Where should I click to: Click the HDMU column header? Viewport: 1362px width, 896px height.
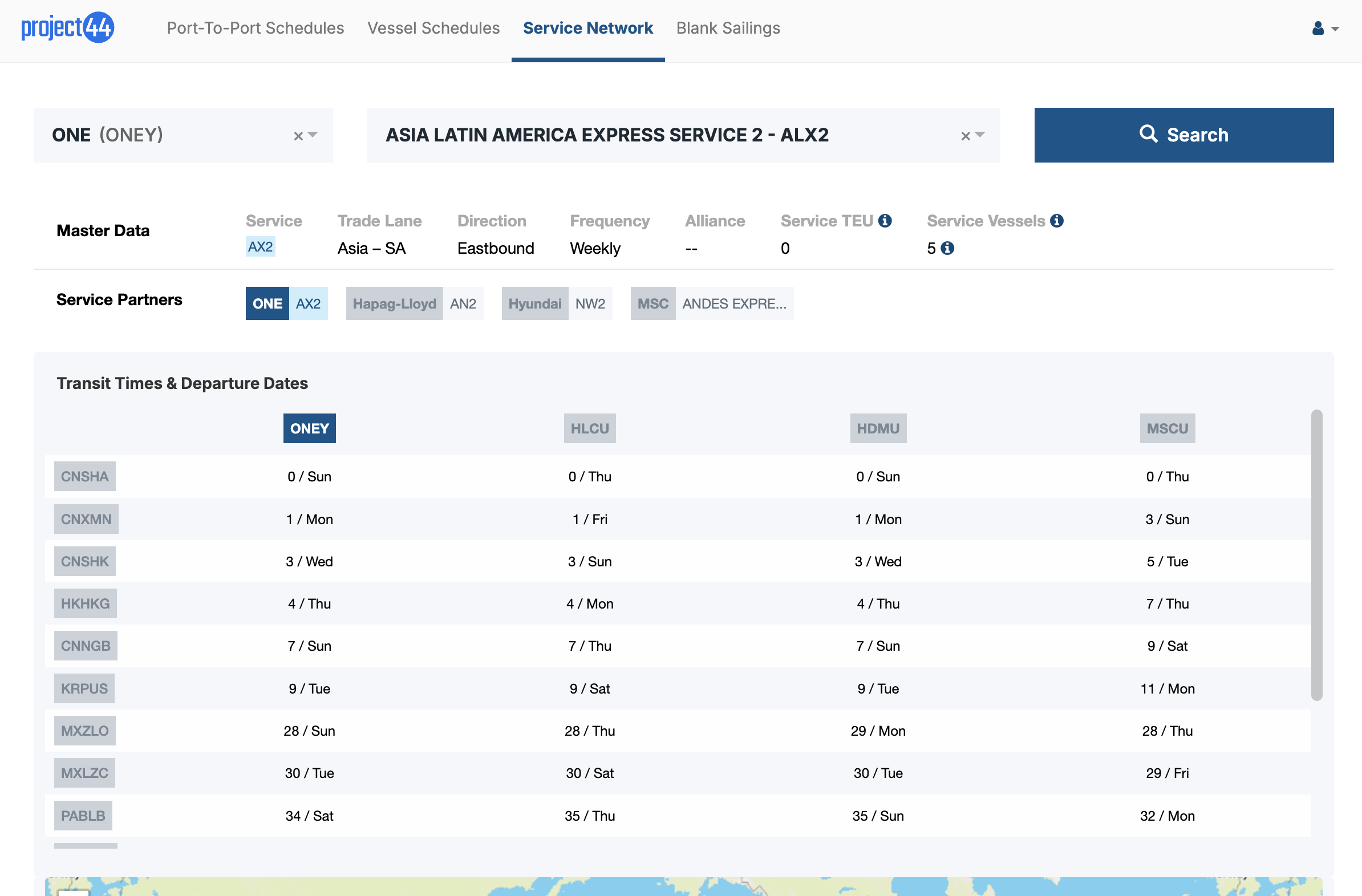(x=878, y=428)
